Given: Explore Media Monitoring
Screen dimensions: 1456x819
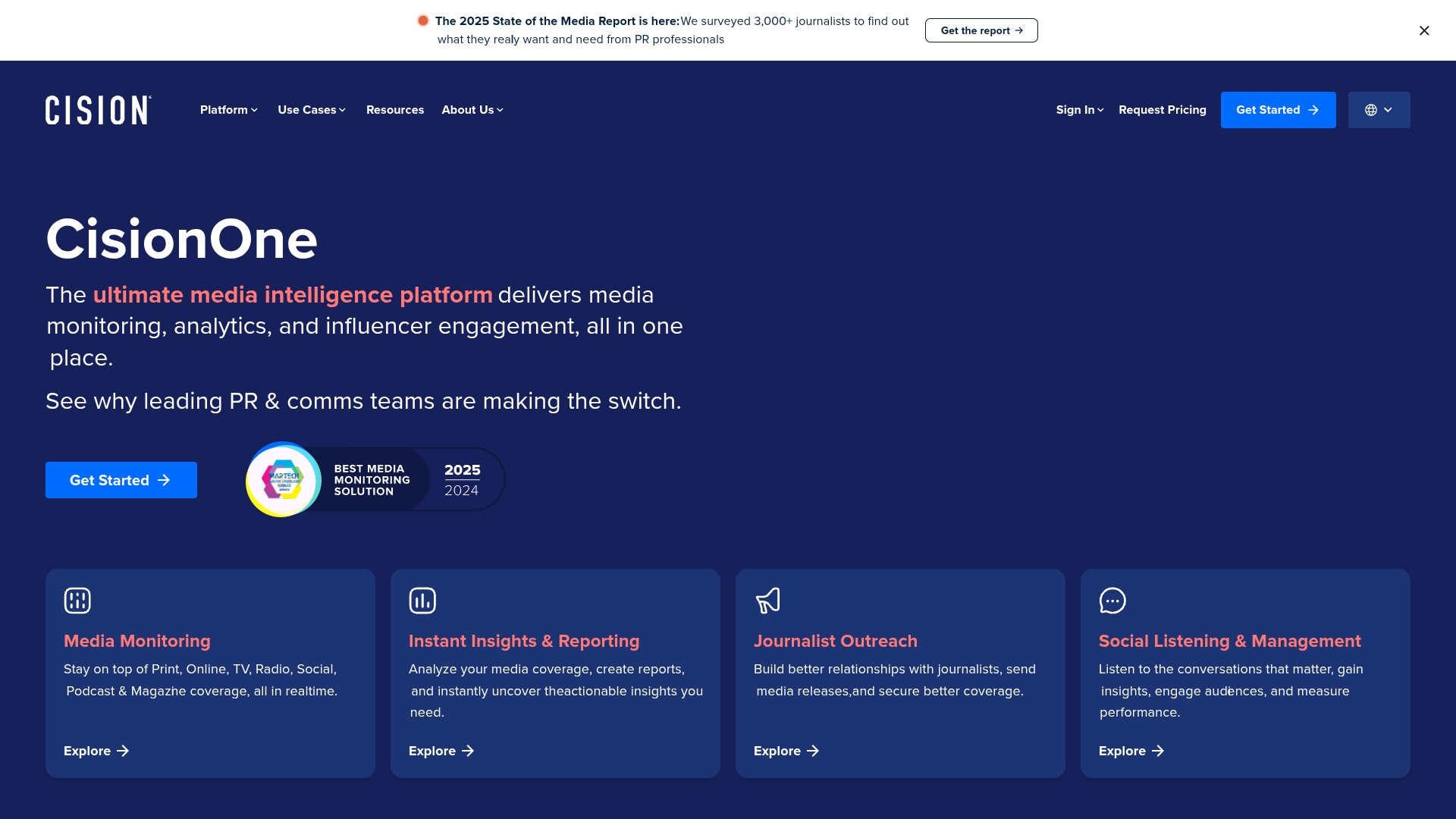Looking at the screenshot, I should [96, 751].
